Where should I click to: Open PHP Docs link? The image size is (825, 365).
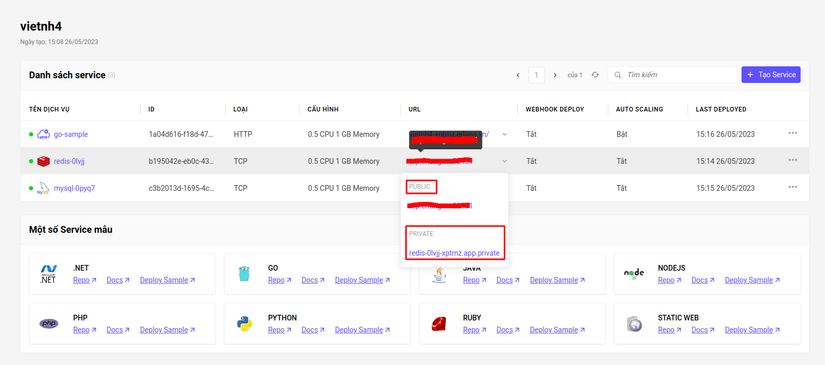click(118, 330)
